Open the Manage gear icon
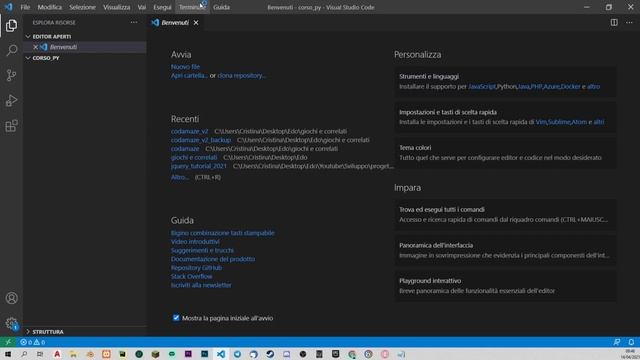Image resolution: width=640 pixels, height=360 pixels. click(11, 324)
